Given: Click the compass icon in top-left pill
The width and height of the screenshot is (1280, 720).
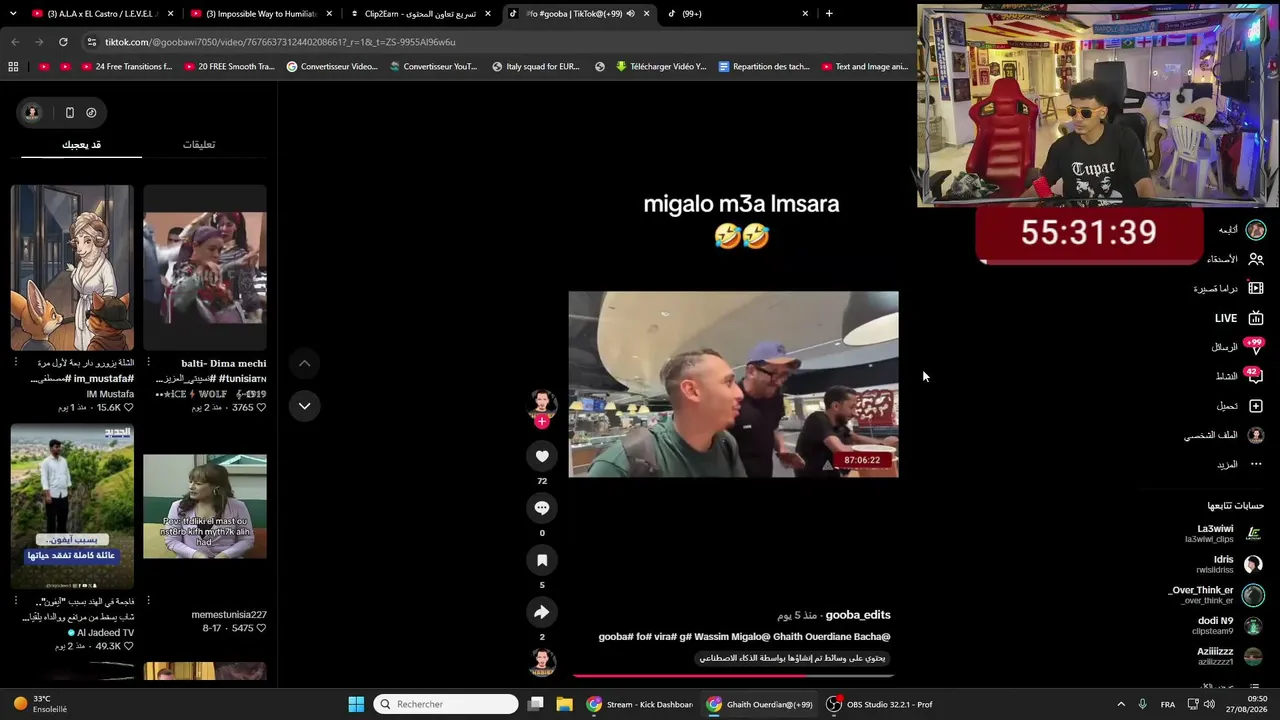Looking at the screenshot, I should [91, 113].
